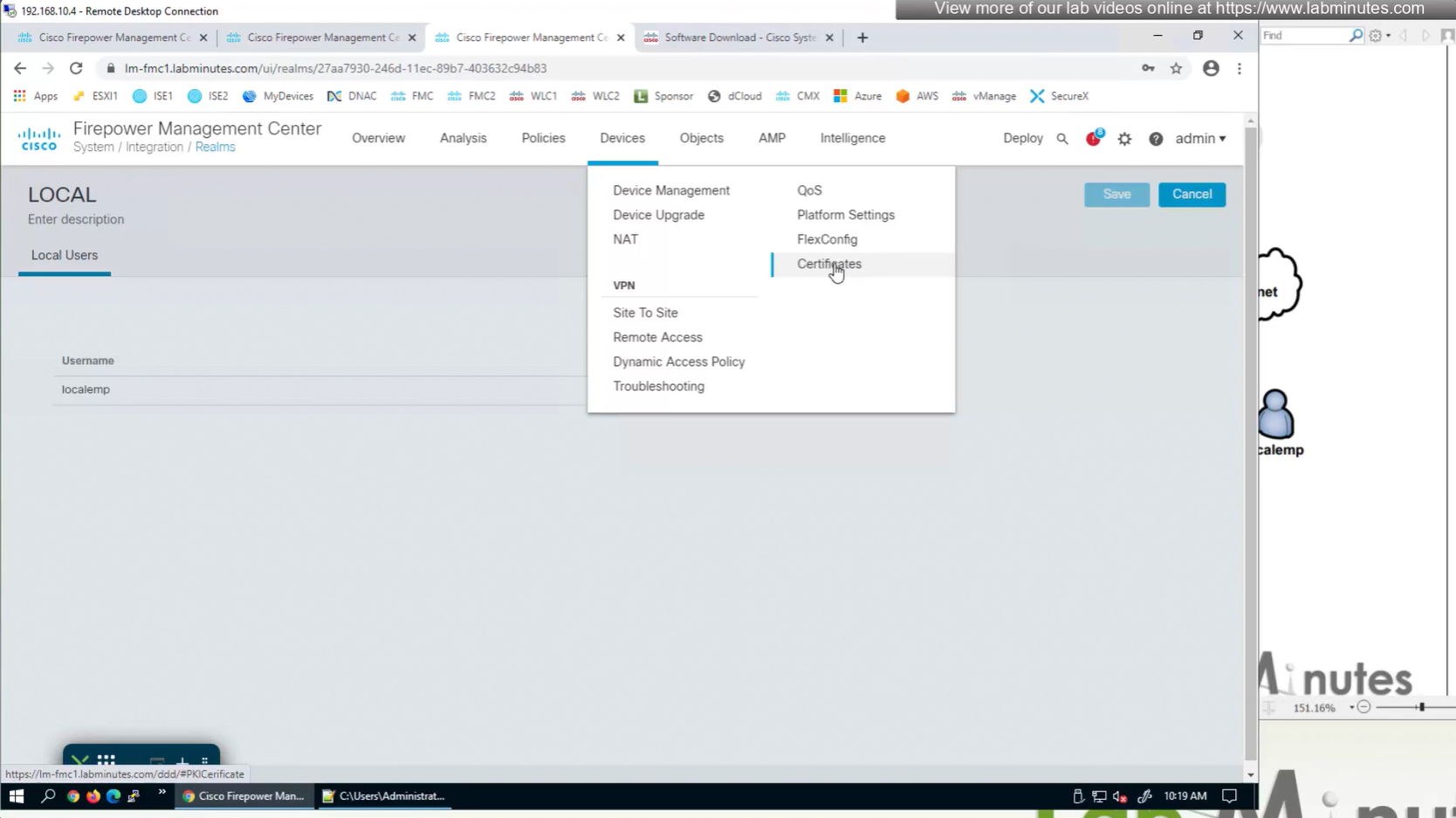Switch to the Local Users tab

65,255
